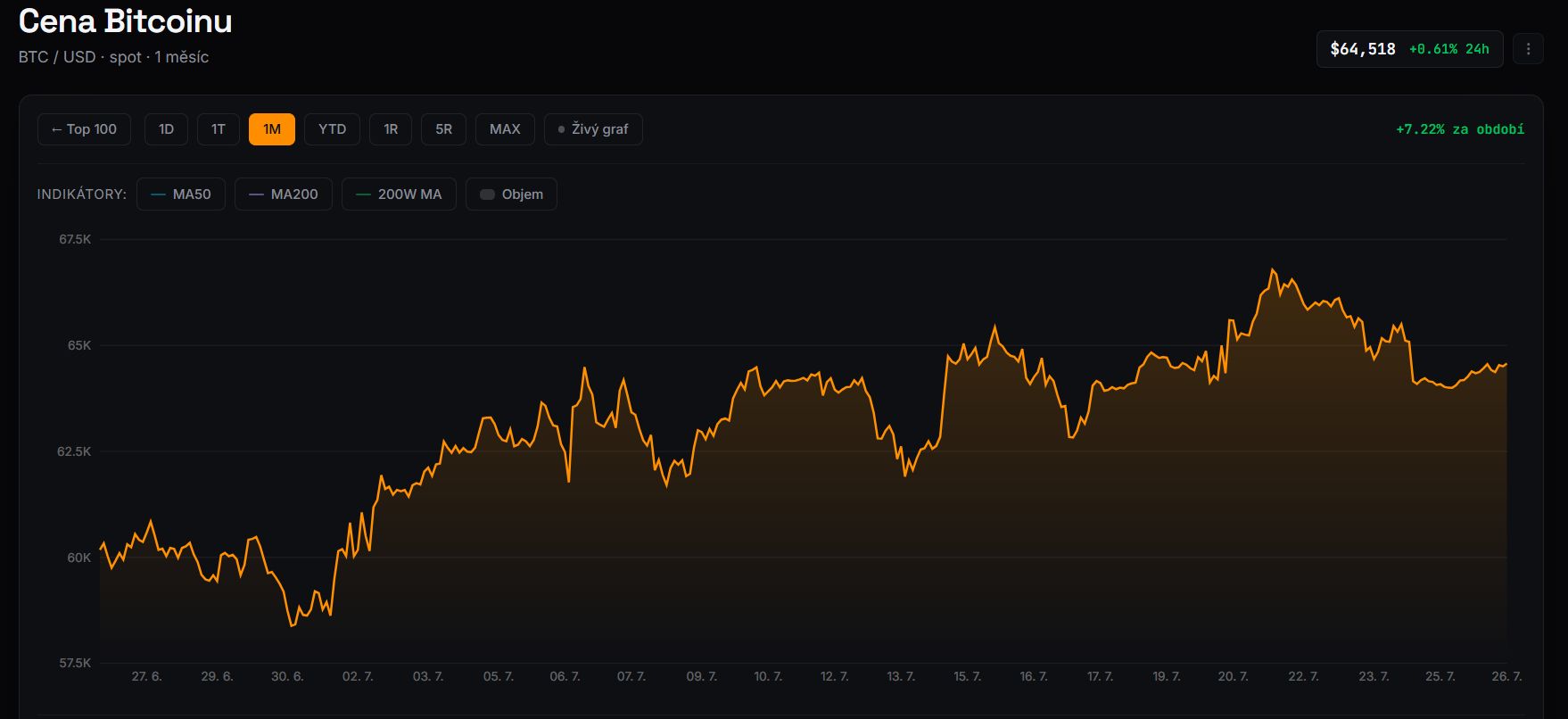Click the 67.5K y-axis label
Screen dimensions: 1568x719
(75, 239)
